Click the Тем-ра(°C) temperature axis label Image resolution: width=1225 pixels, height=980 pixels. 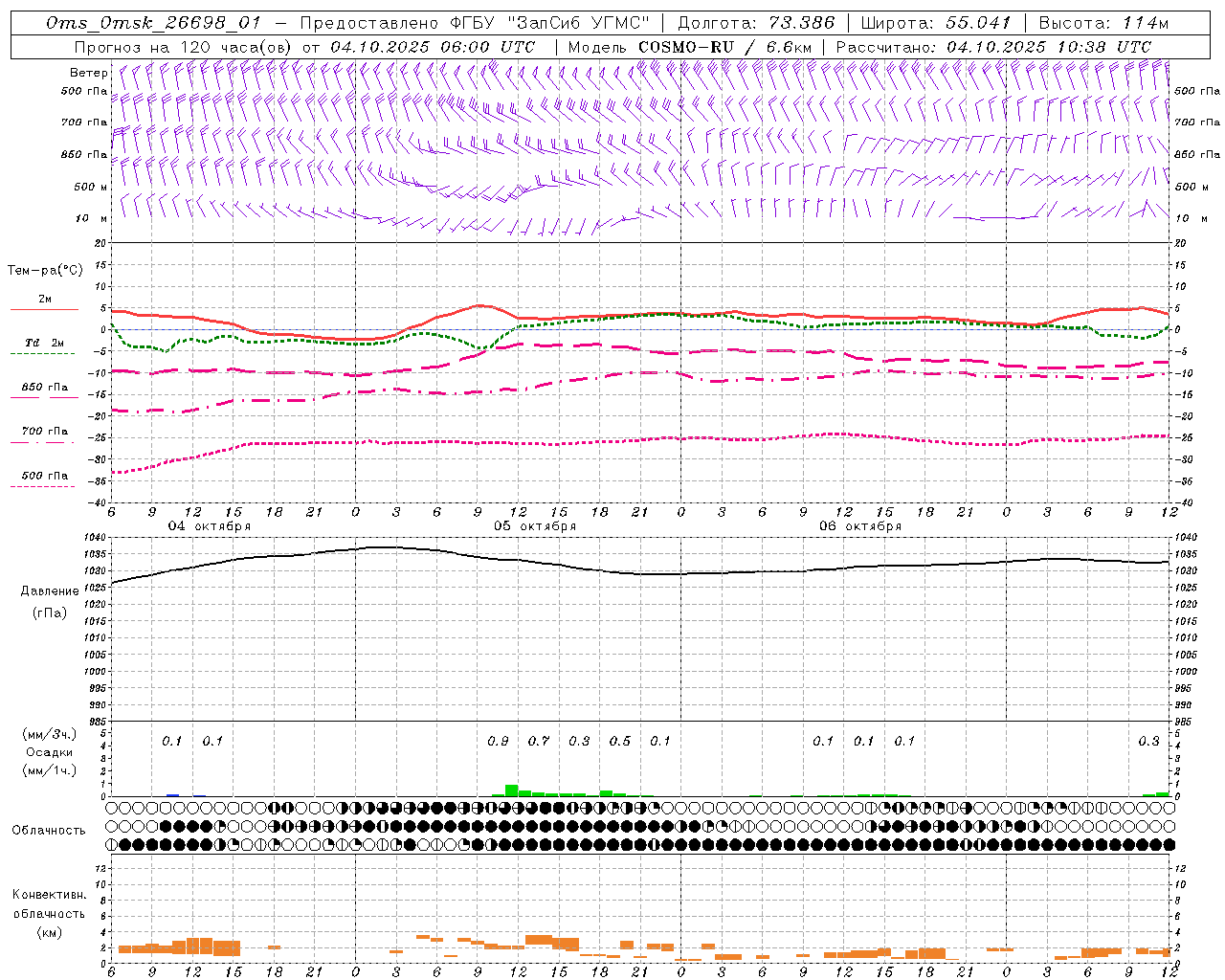coord(45,271)
